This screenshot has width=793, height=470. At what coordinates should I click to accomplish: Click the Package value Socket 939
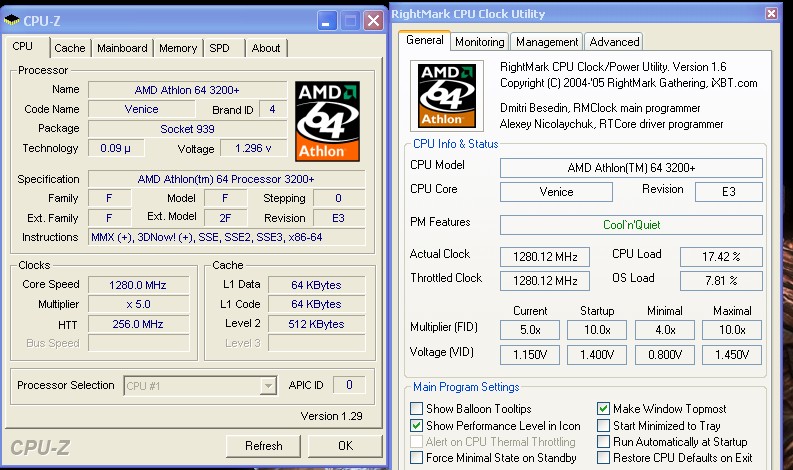[x=187, y=129]
